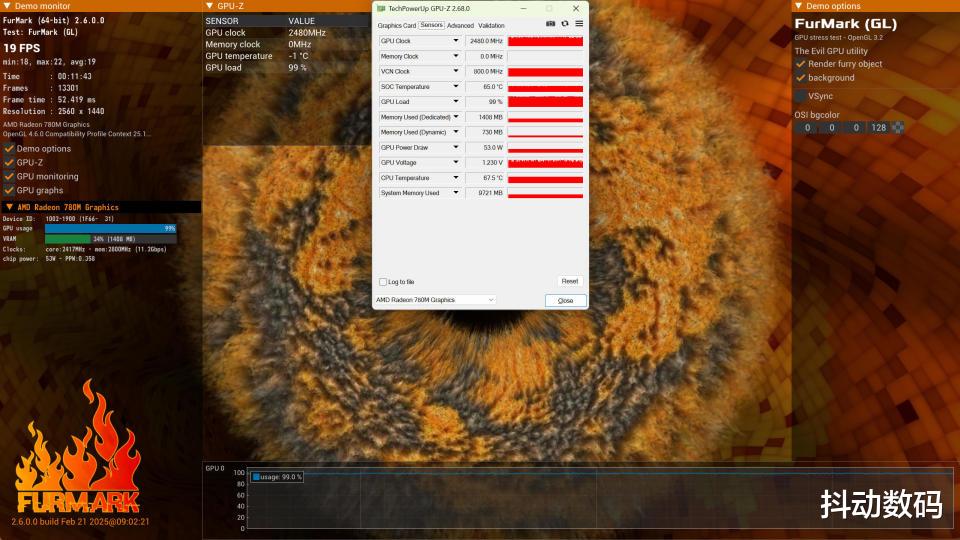Viewport: 960px width, 540px height.
Task: Click the OSI bgcolor color preview square
Action: [x=898, y=127]
